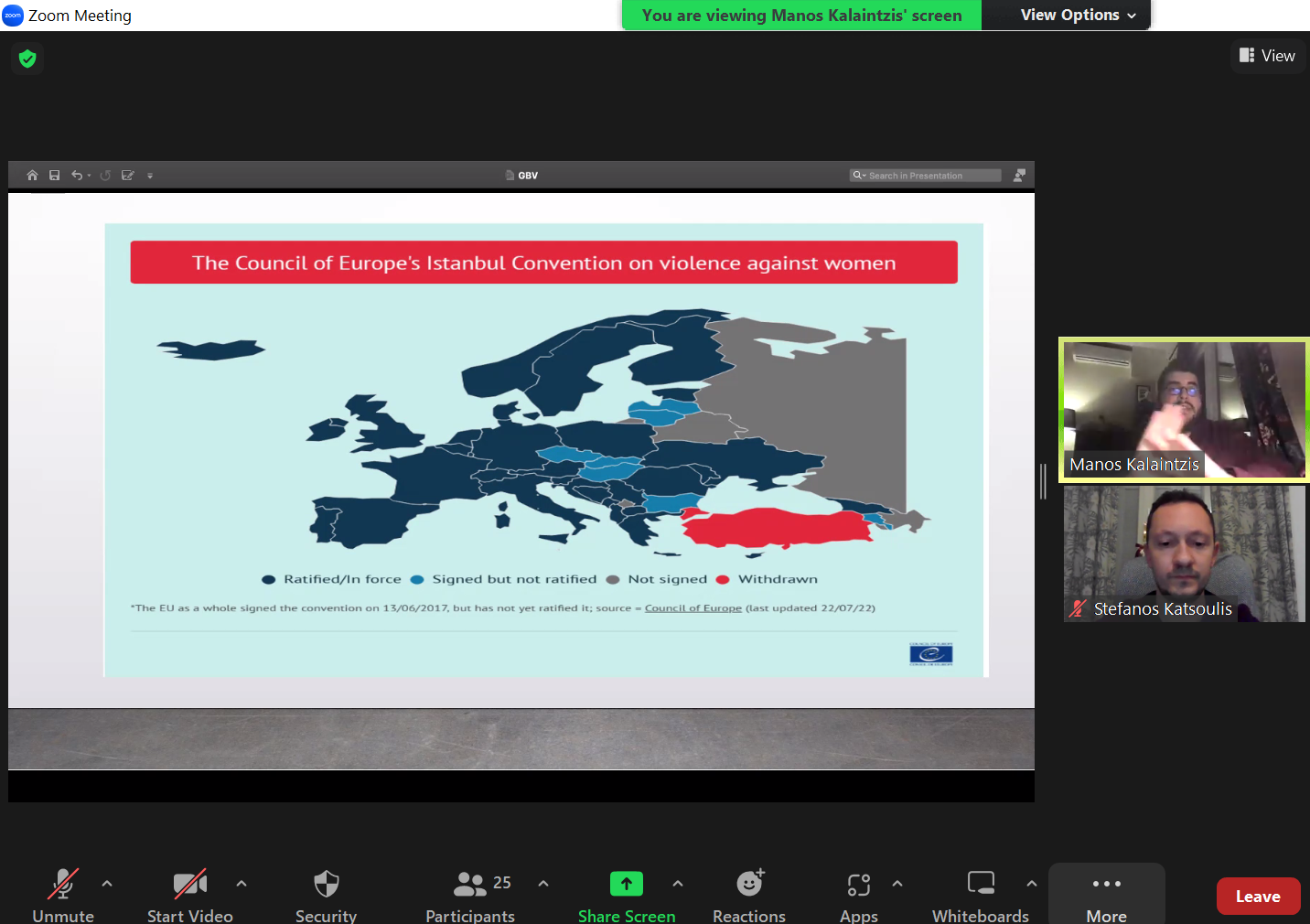The height and width of the screenshot is (924, 1310).
Task: Click the green encryption shield icon
Action: tap(27, 59)
